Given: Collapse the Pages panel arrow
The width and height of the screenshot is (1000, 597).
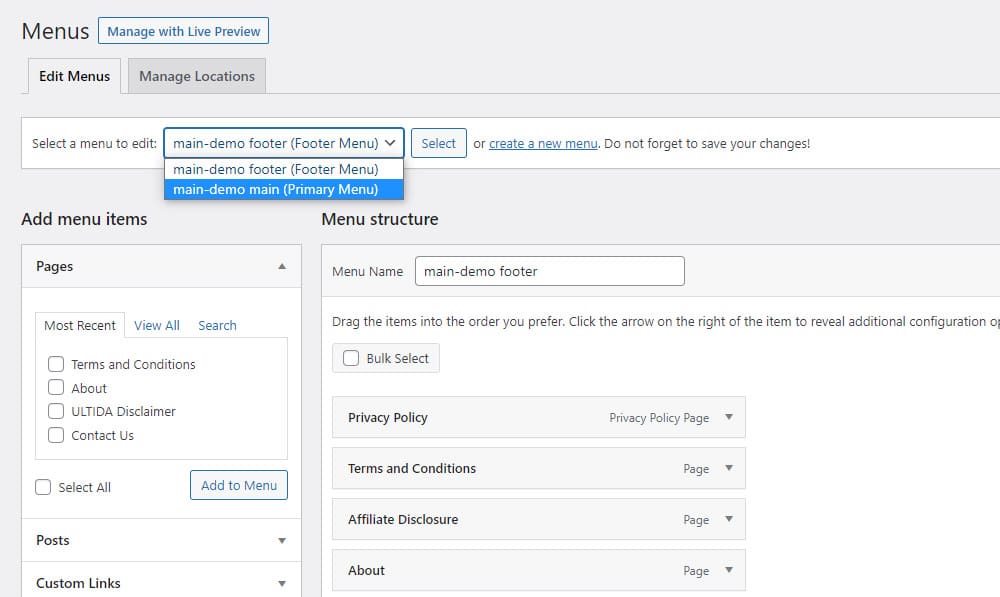Looking at the screenshot, I should [282, 266].
